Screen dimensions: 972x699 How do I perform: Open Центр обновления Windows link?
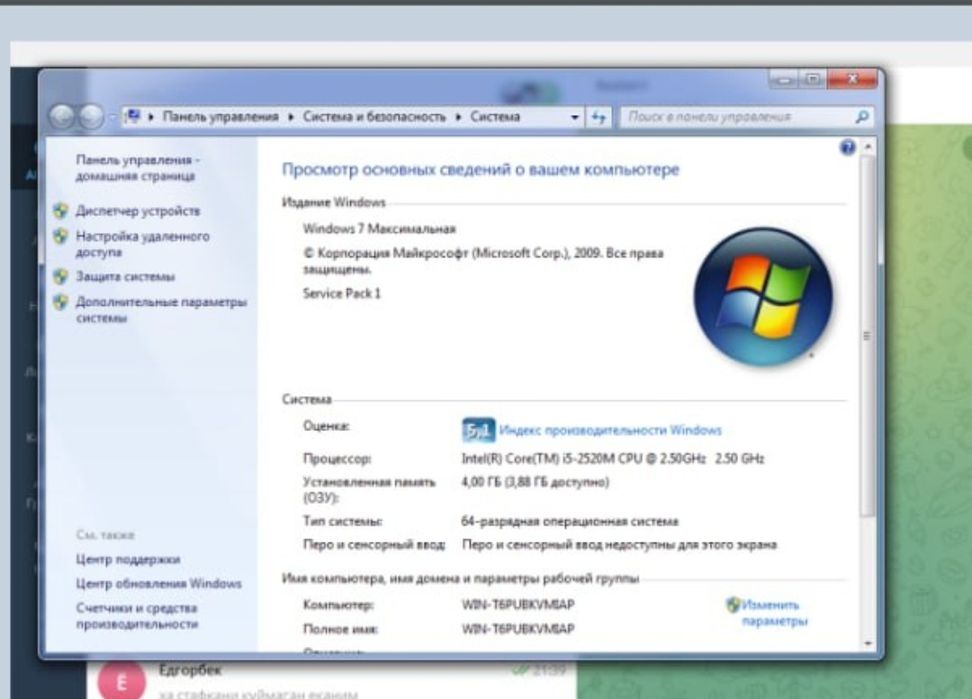point(159,583)
